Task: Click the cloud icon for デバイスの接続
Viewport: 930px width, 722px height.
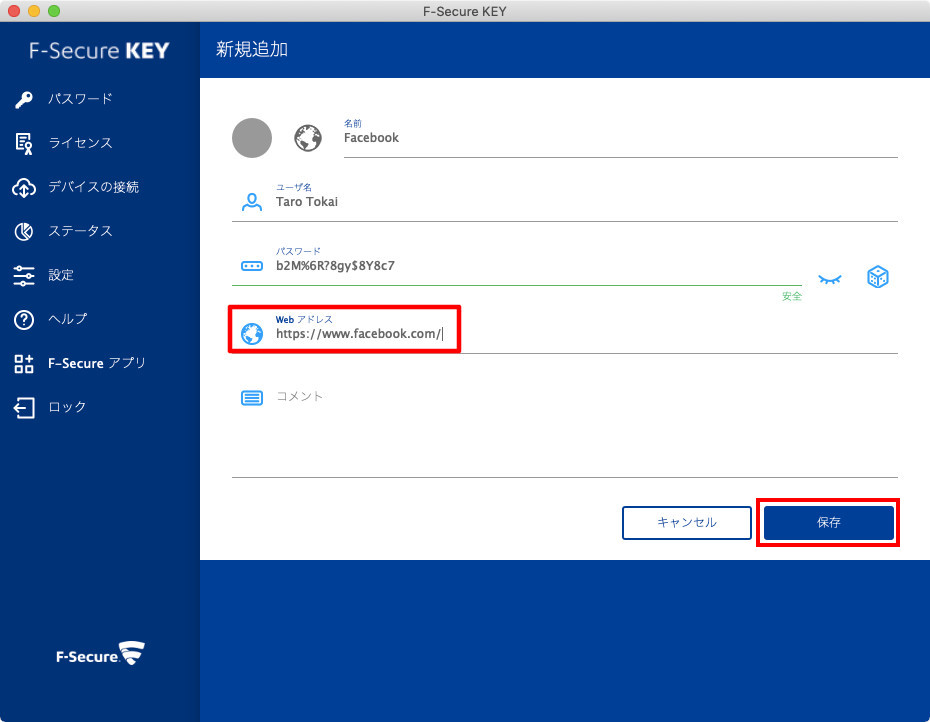Action: [24, 187]
